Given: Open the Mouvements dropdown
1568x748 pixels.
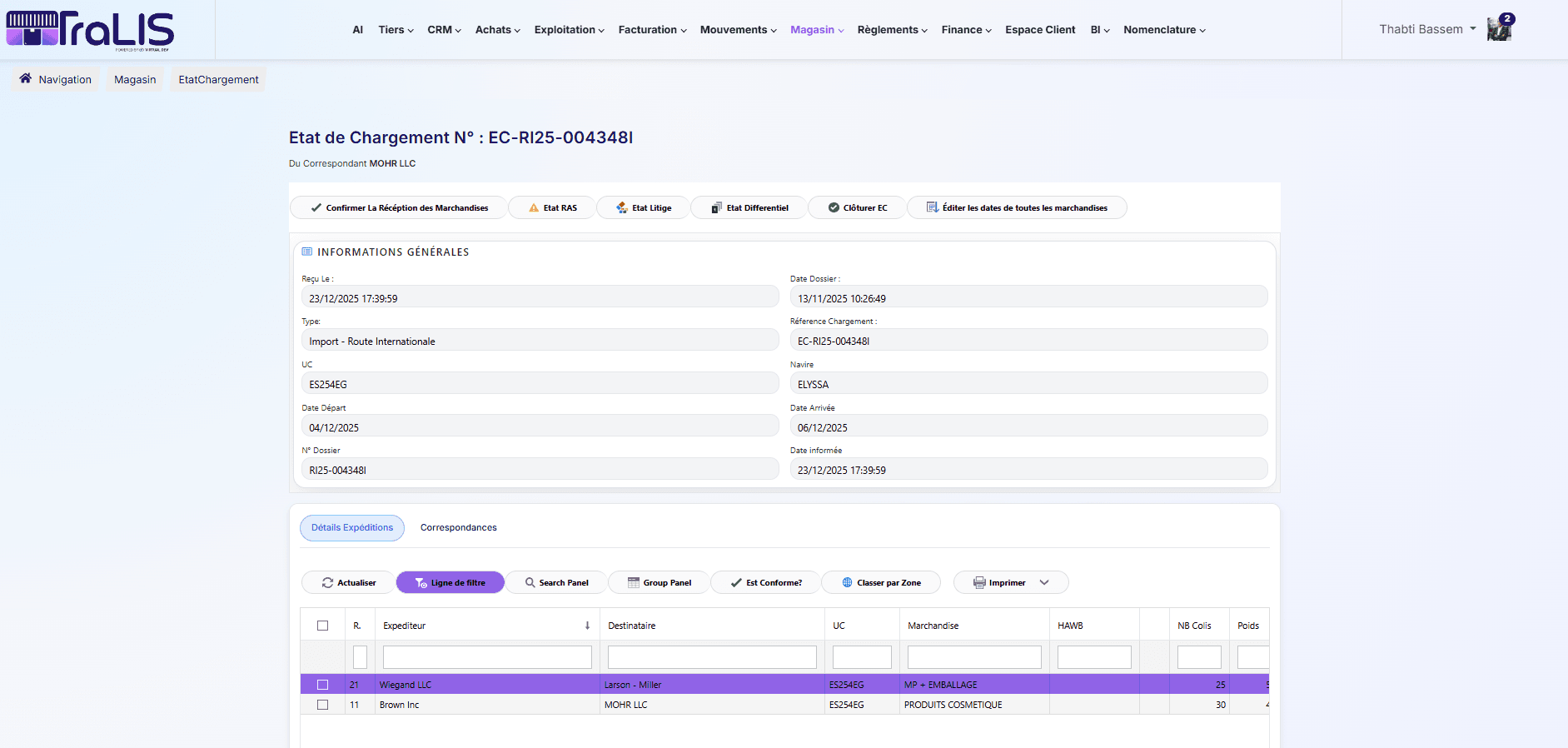Looking at the screenshot, I should [739, 30].
